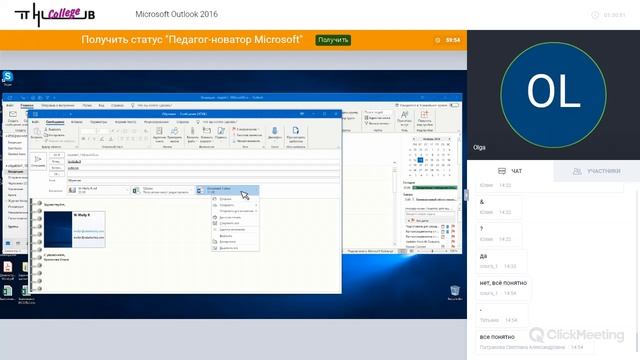Open the УЧАСТНИКИ tab
The height and width of the screenshot is (360, 640).
(597, 171)
